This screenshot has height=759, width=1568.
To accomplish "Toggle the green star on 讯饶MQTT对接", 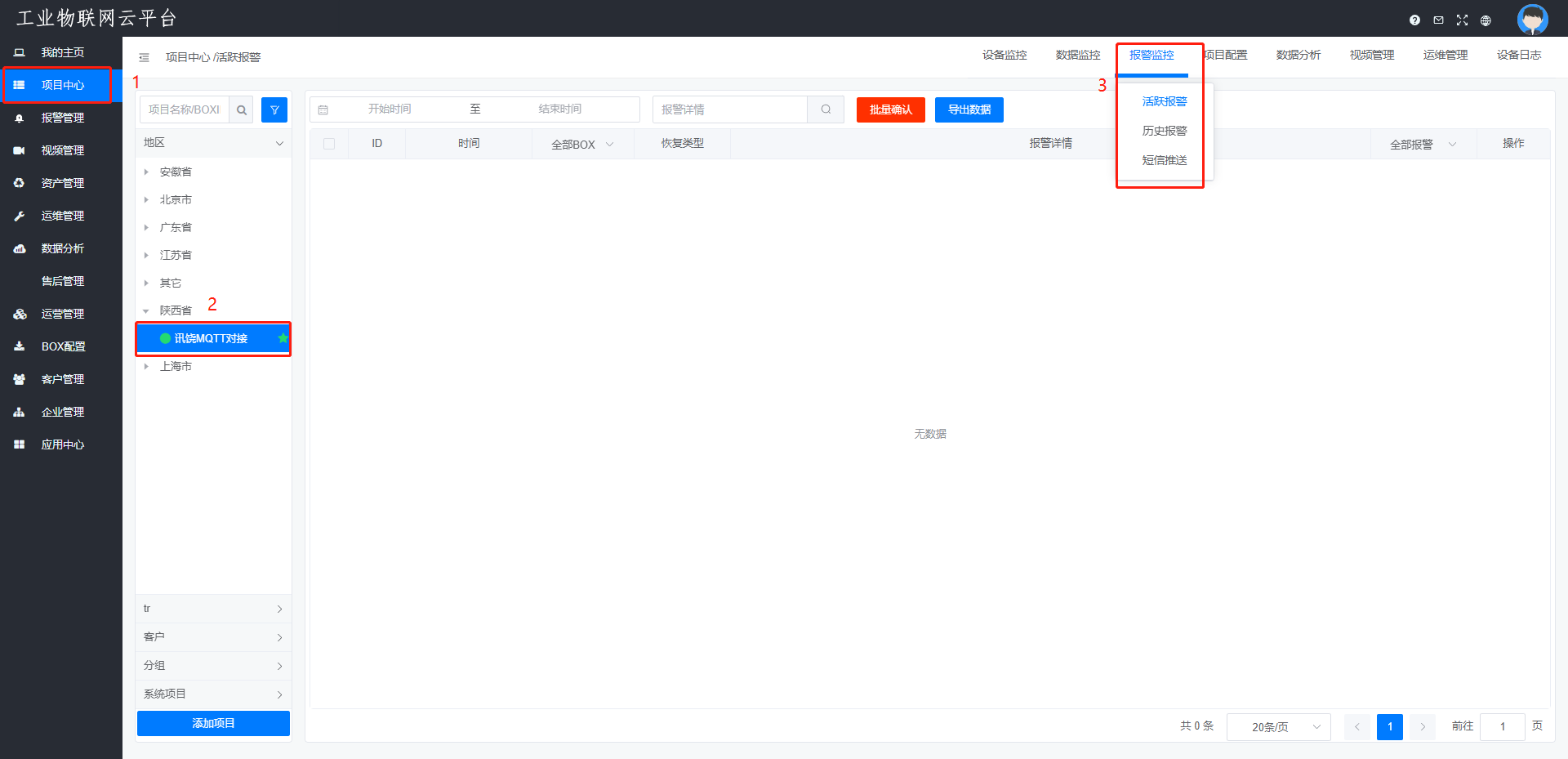I will [283, 338].
